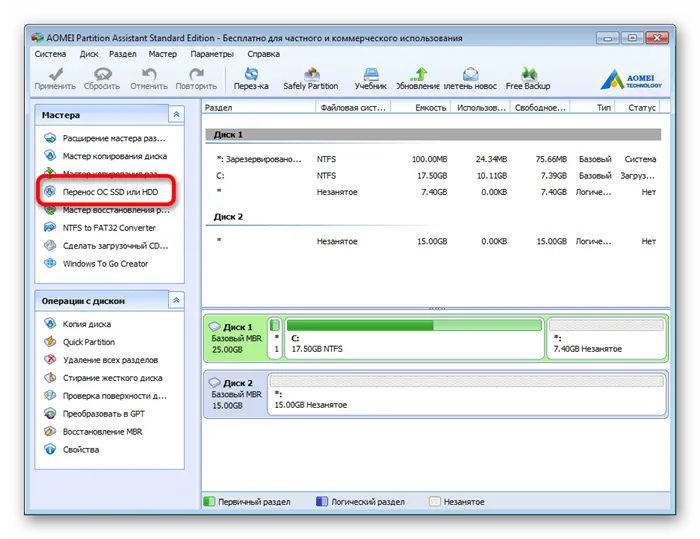Select Диск 1 Базовый MBR 25.00GB label

click(236, 338)
